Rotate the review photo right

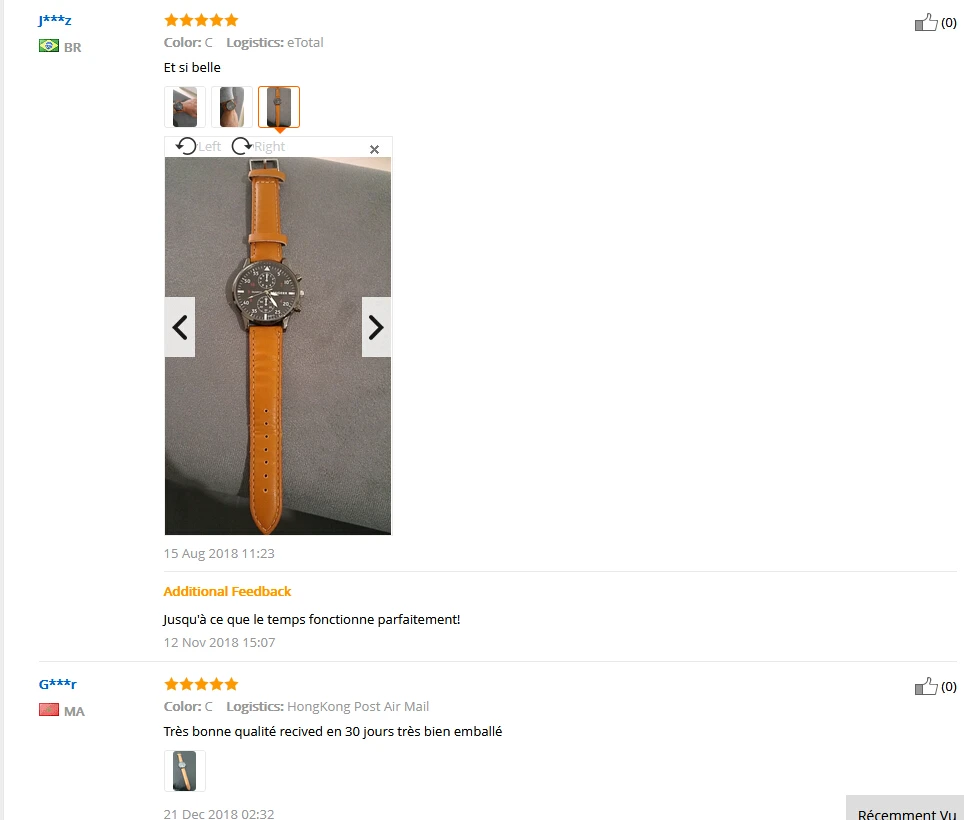click(x=258, y=146)
